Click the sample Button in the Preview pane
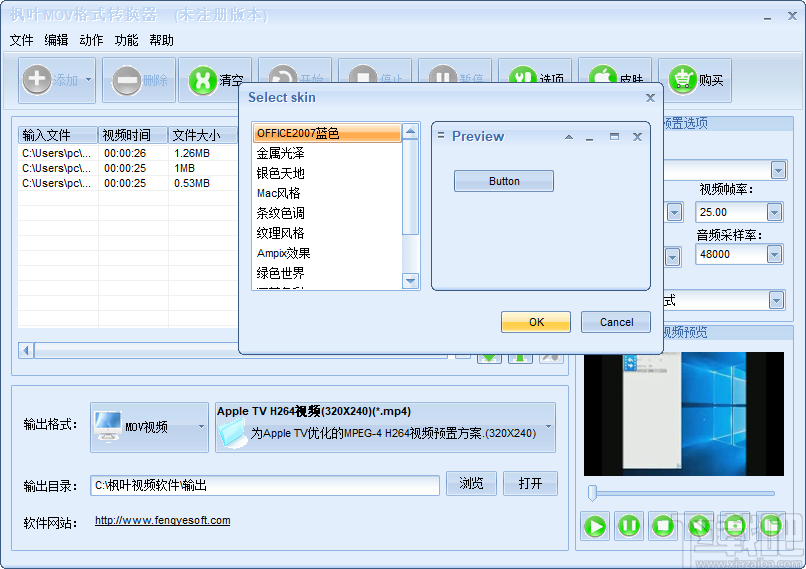This screenshot has height=569, width=806. coord(504,181)
